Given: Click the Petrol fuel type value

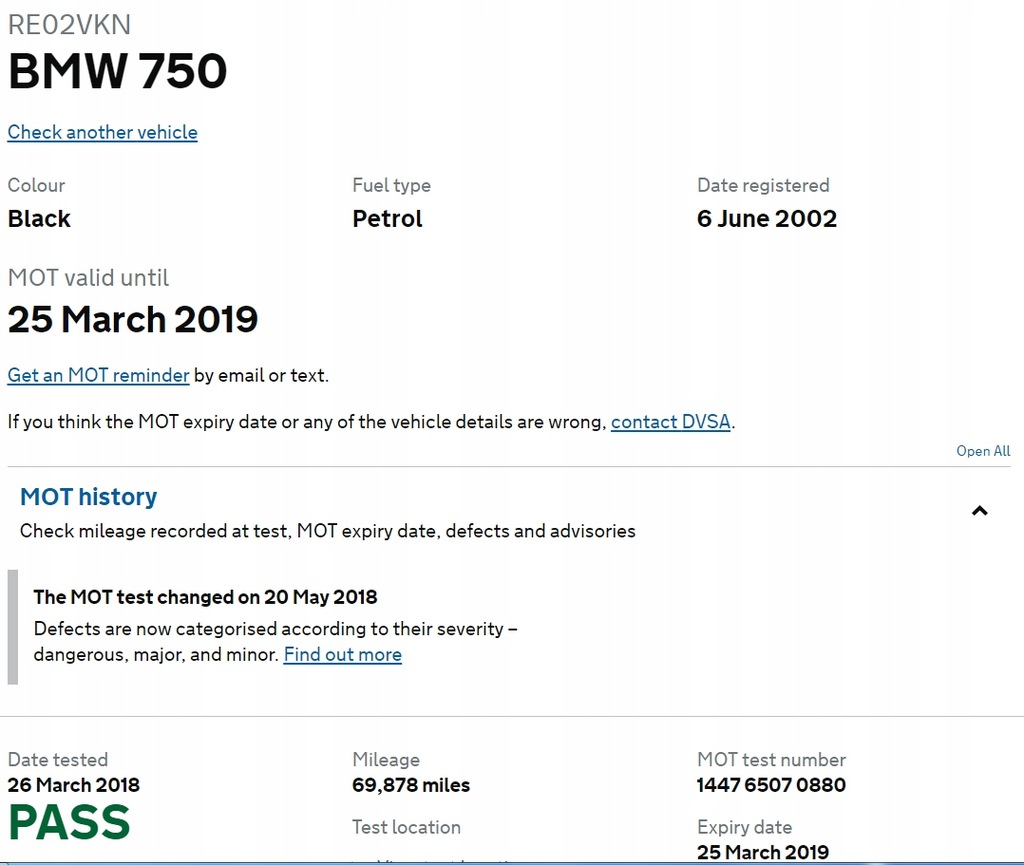Looking at the screenshot, I should [387, 219].
